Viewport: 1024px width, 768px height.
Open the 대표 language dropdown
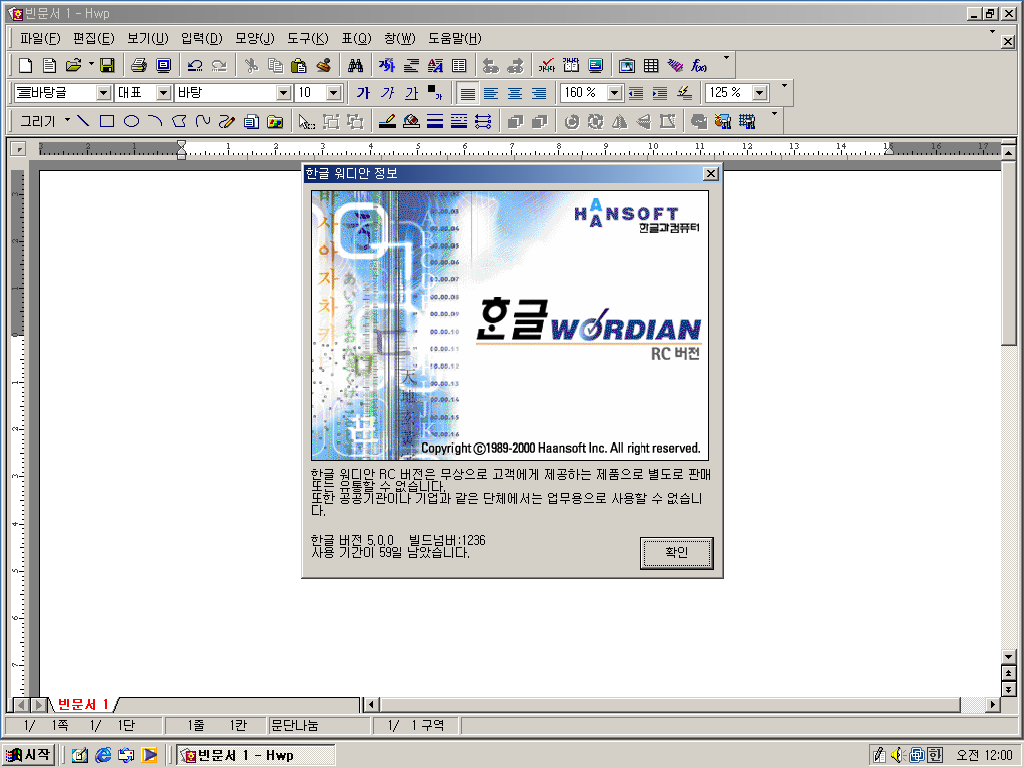coord(163,93)
